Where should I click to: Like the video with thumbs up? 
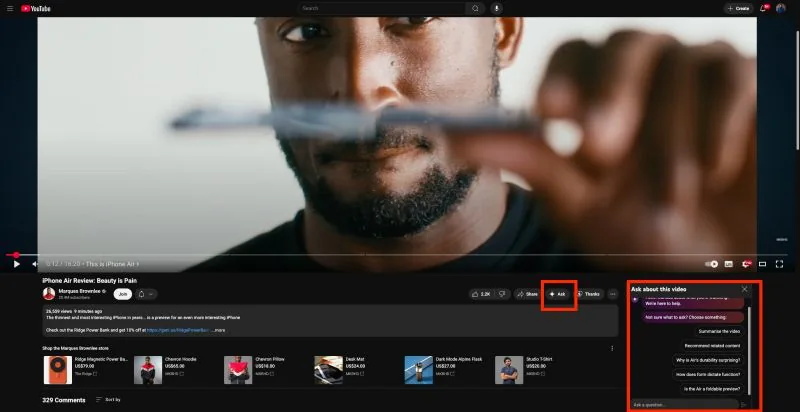tap(481, 294)
